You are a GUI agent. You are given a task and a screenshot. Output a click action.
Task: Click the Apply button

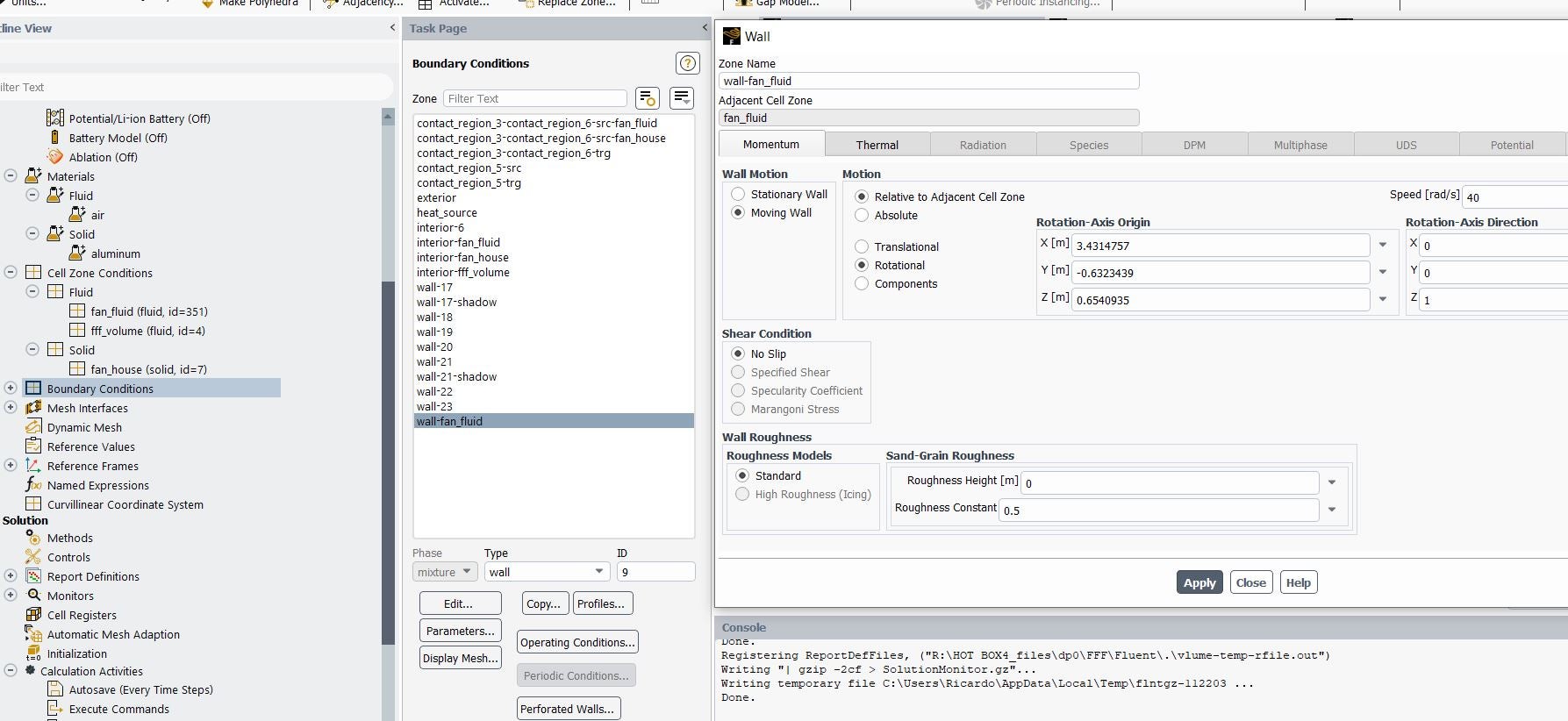tap(1199, 582)
